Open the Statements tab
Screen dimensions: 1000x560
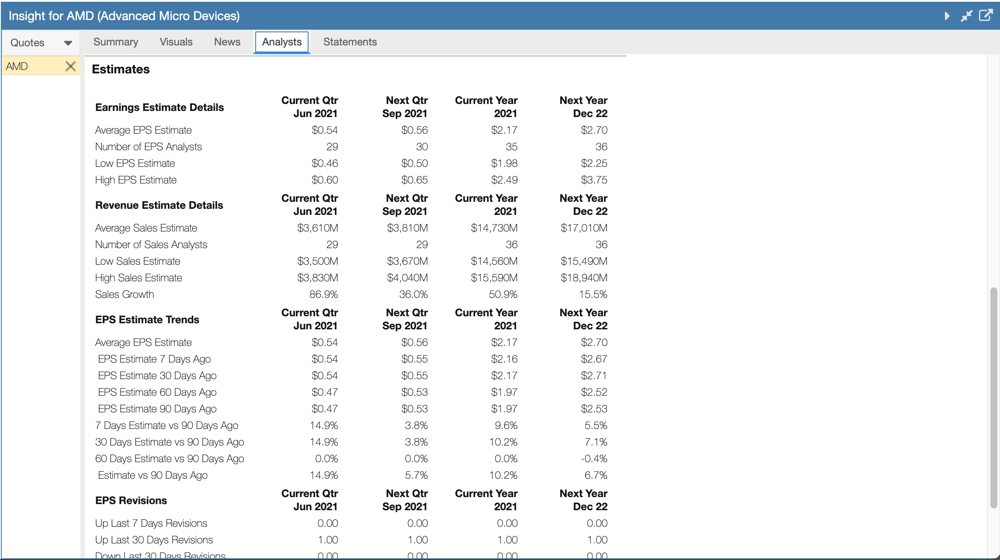tap(349, 41)
